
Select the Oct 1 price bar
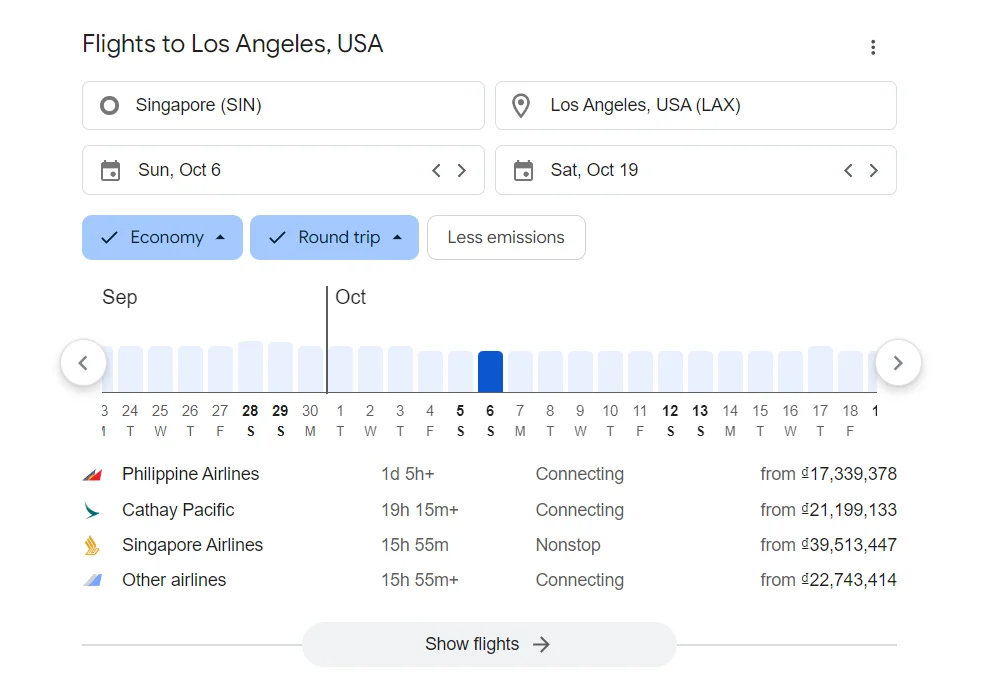click(340, 369)
